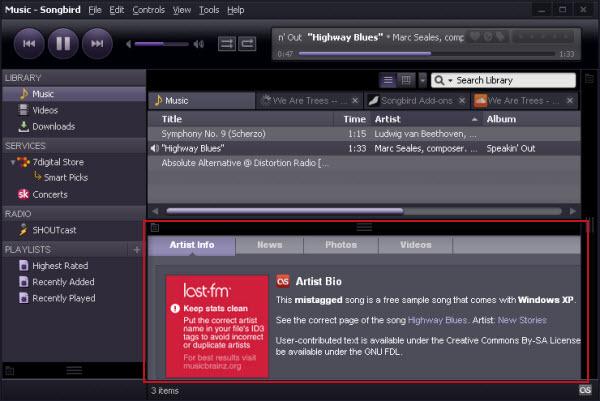Select the Absolute Alternative Distortion Radio row
The height and width of the screenshot is (401, 600).
click(x=364, y=163)
